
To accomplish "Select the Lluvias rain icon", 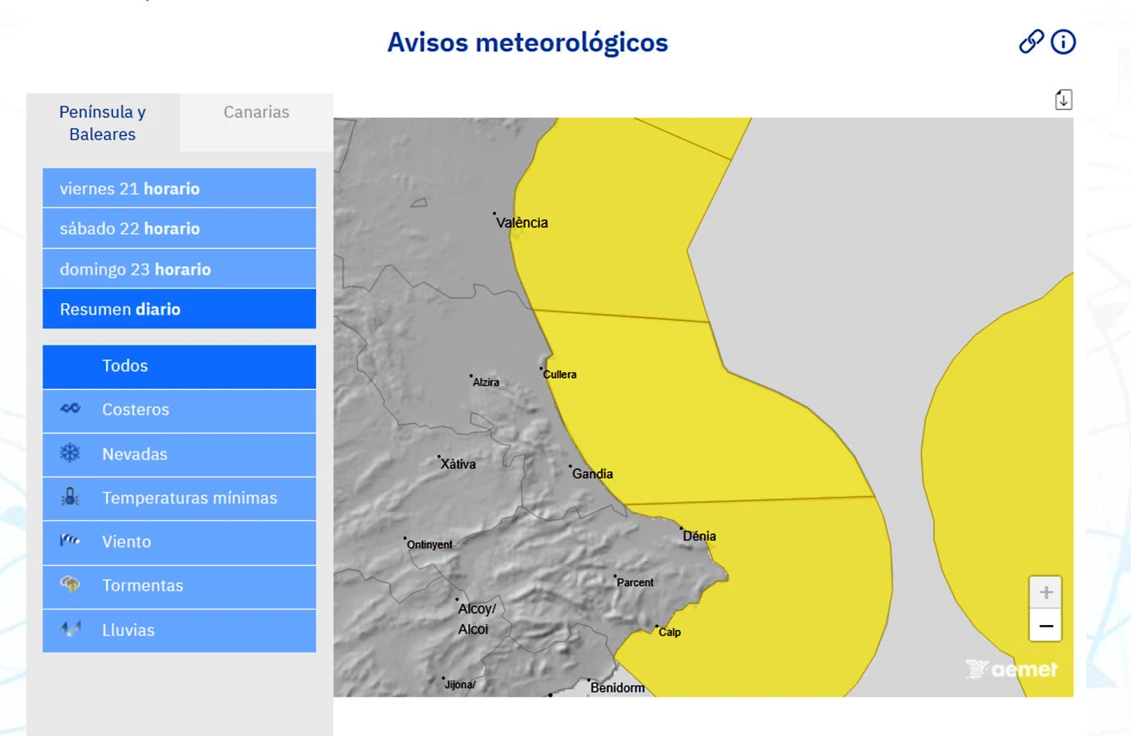I will click(70, 629).
